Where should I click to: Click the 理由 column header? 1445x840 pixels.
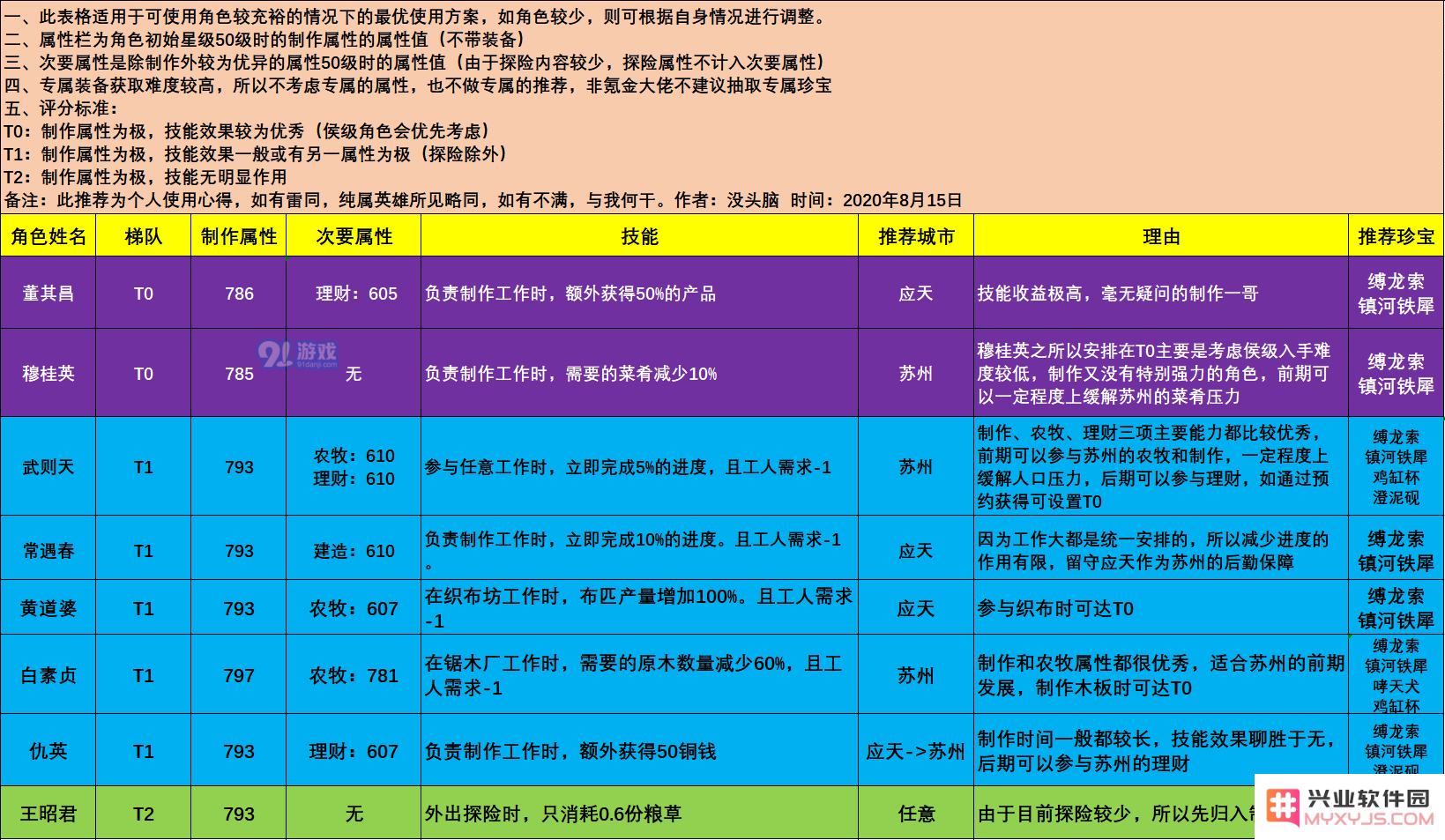tap(1161, 236)
